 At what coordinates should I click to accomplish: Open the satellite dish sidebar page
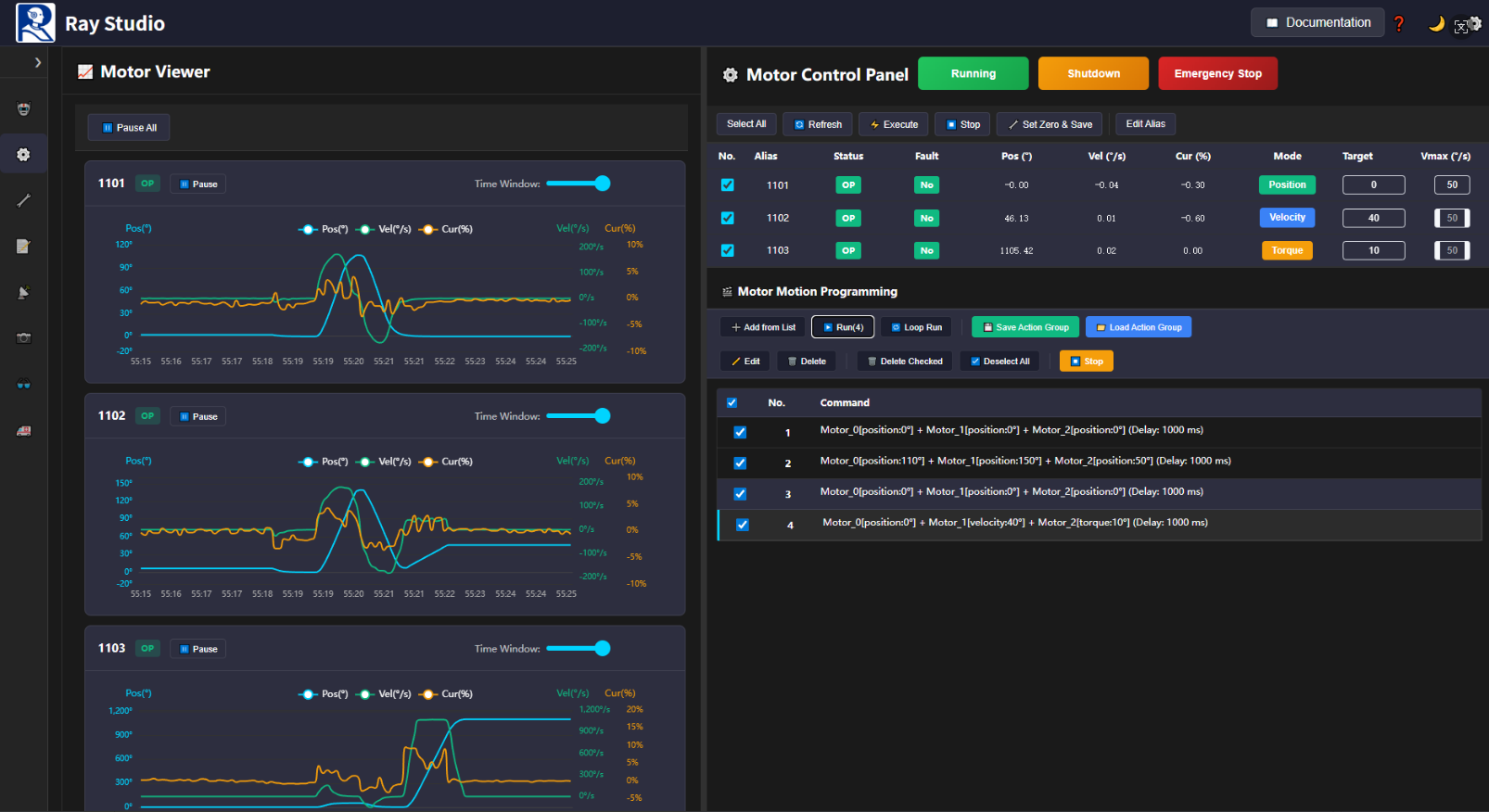pyautogui.click(x=24, y=293)
